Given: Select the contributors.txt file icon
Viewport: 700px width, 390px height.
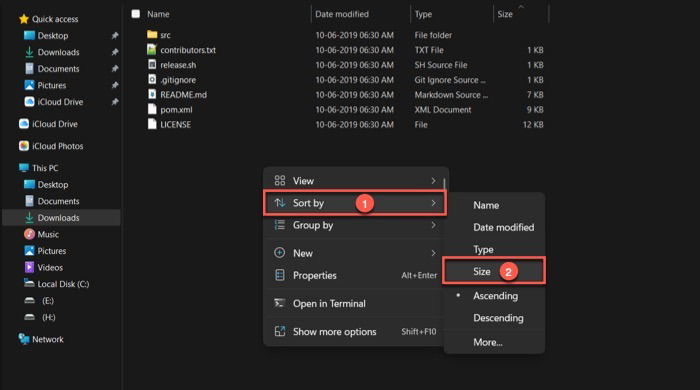Looking at the screenshot, I should 152,50.
